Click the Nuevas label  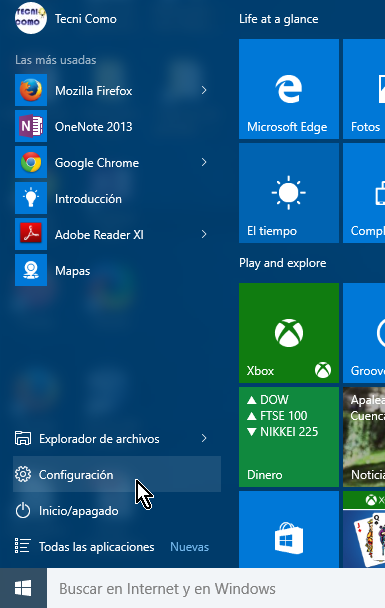pos(190,546)
